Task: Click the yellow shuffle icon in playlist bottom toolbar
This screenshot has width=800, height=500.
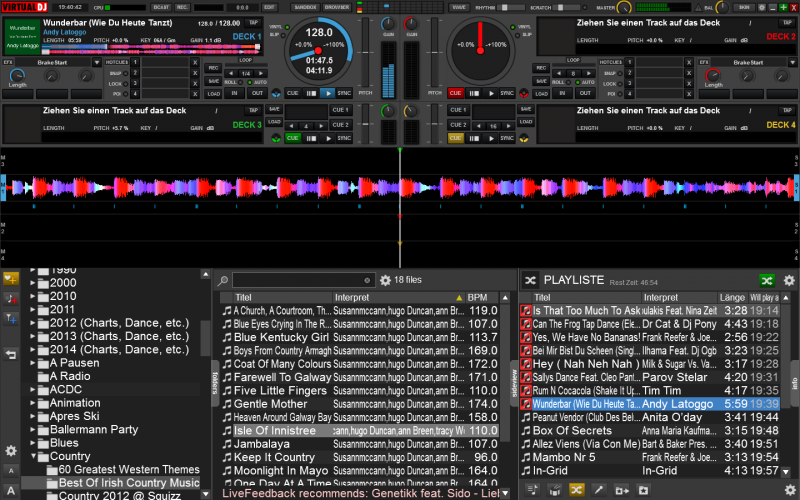Action: (577, 490)
